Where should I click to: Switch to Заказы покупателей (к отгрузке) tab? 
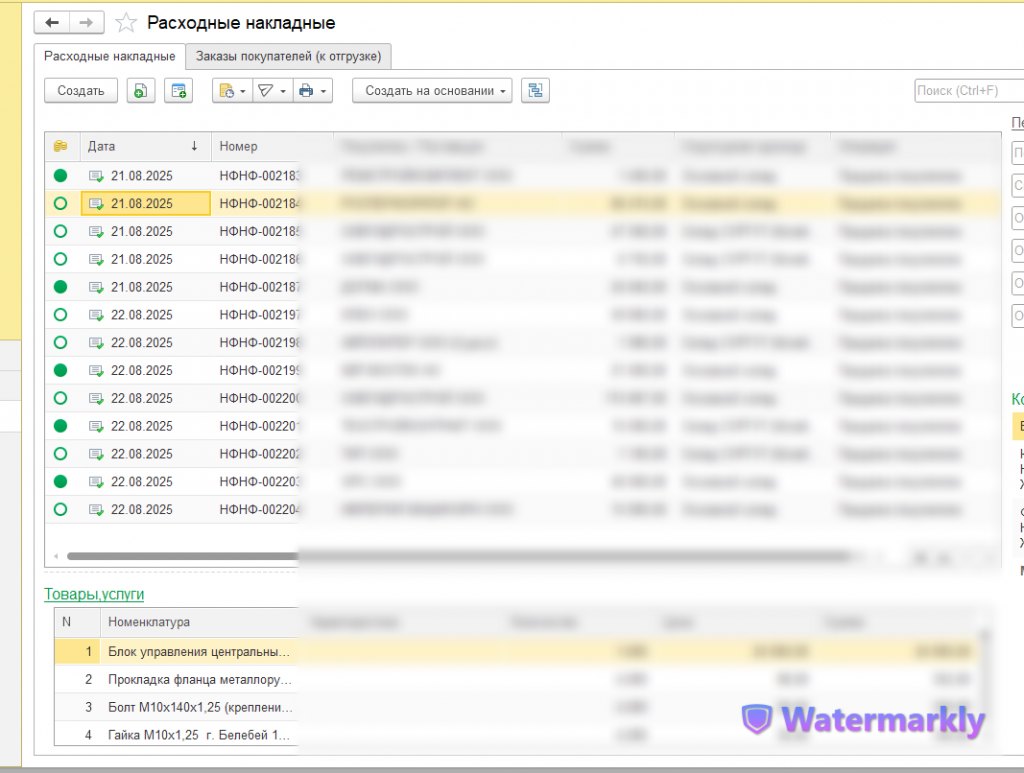pyautogui.click(x=288, y=56)
